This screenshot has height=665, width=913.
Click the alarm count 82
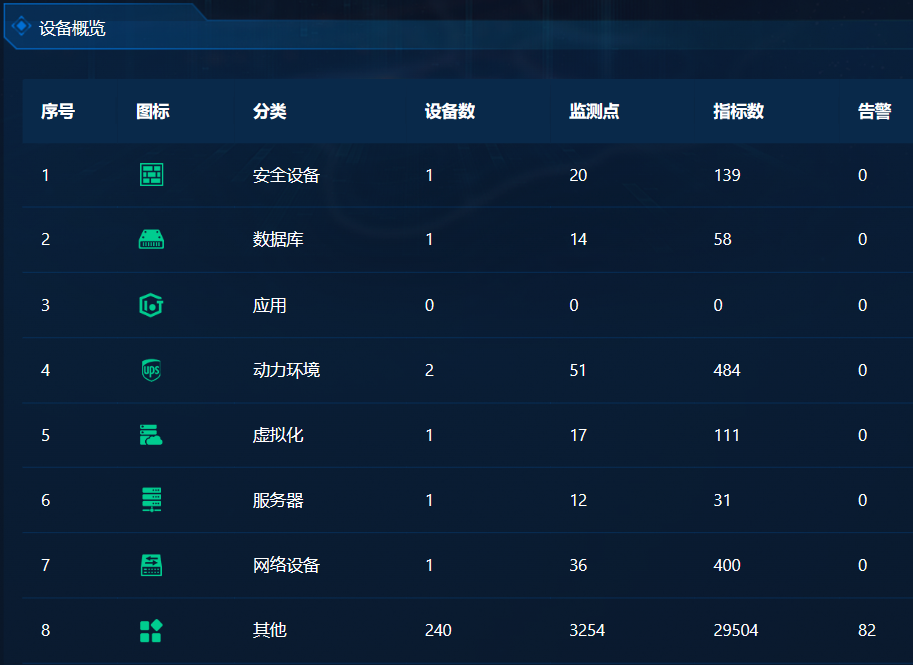[x=866, y=630]
